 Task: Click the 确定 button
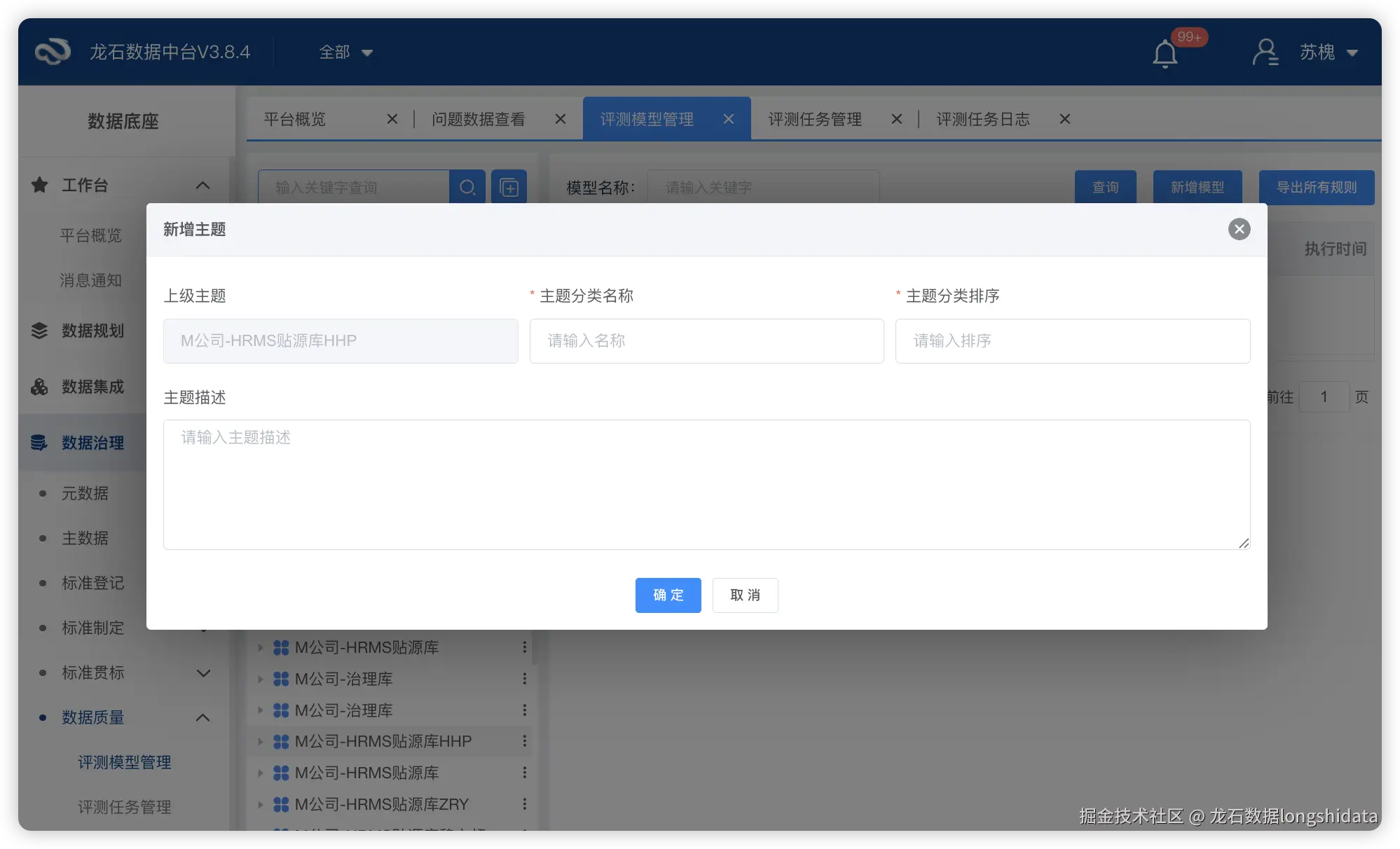[x=668, y=595]
